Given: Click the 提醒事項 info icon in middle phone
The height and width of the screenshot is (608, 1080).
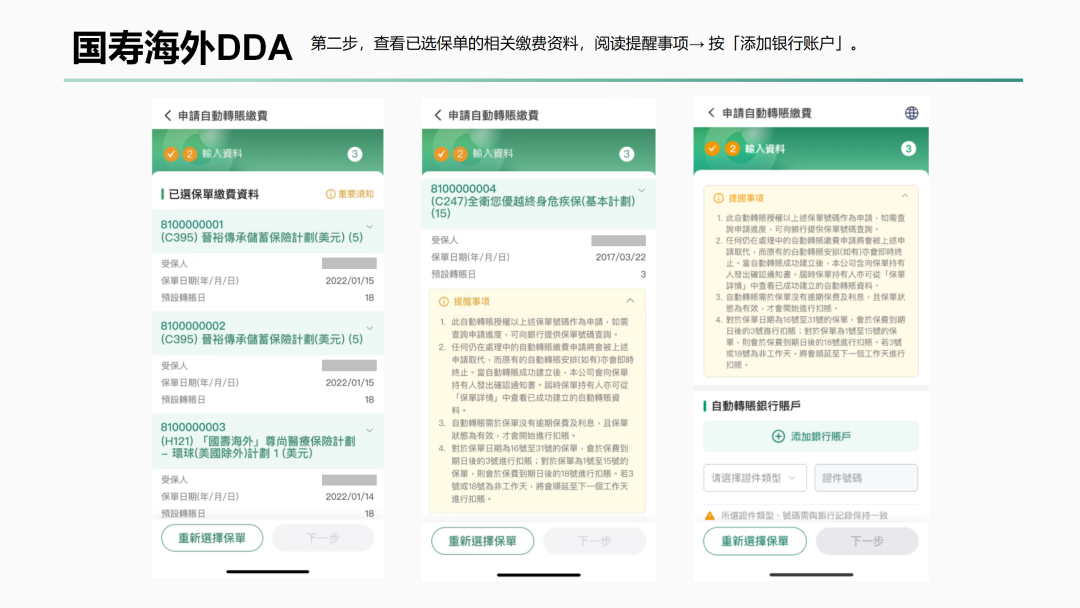Looking at the screenshot, I should pos(444,302).
